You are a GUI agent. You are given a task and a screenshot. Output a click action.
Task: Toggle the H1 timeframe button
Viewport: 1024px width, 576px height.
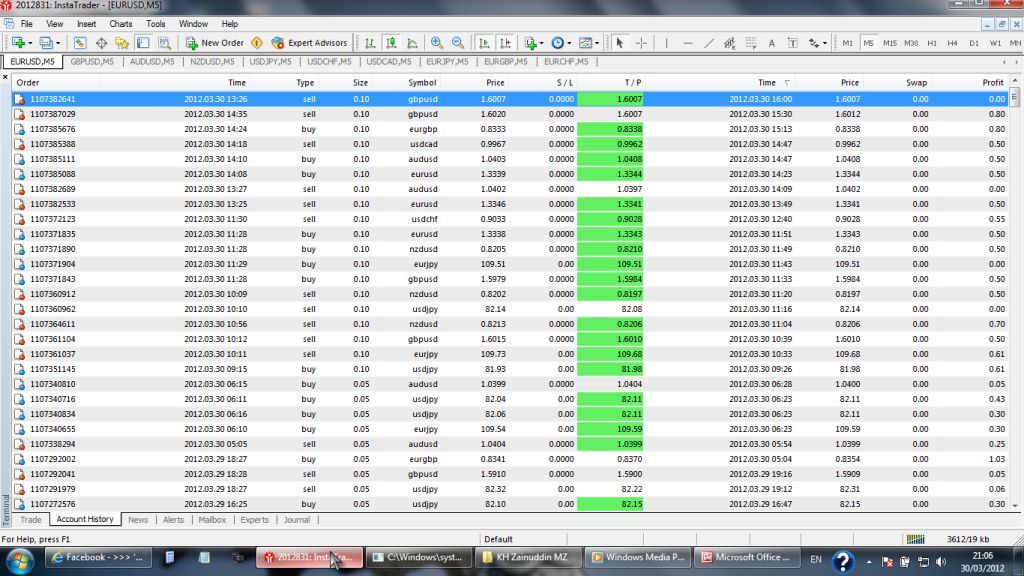(x=932, y=43)
